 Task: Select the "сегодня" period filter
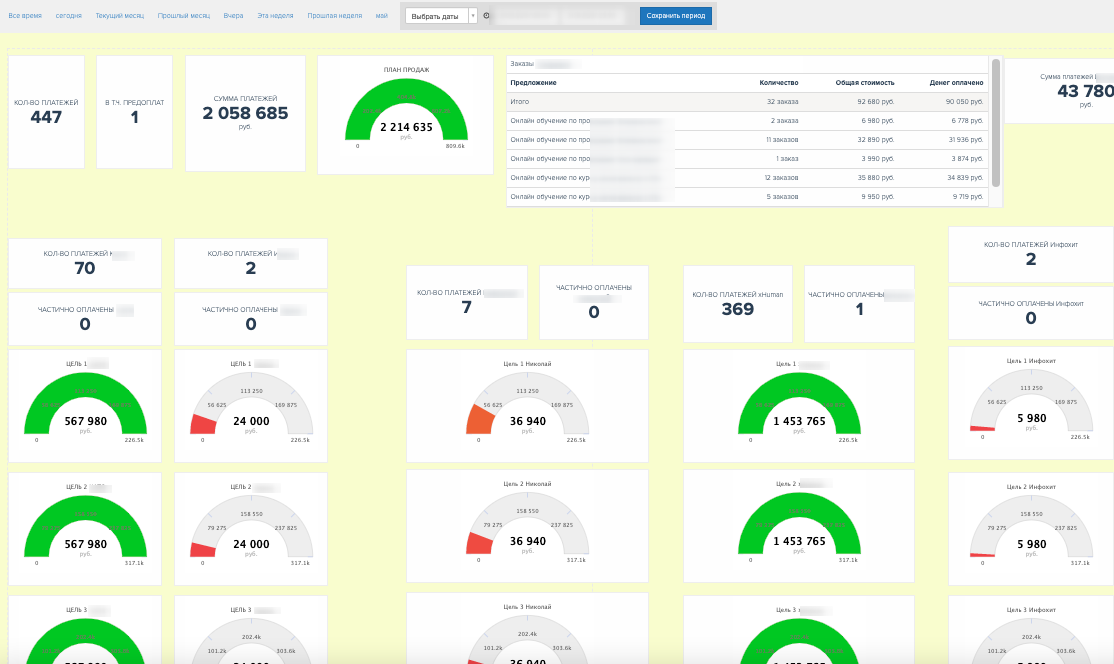69,16
